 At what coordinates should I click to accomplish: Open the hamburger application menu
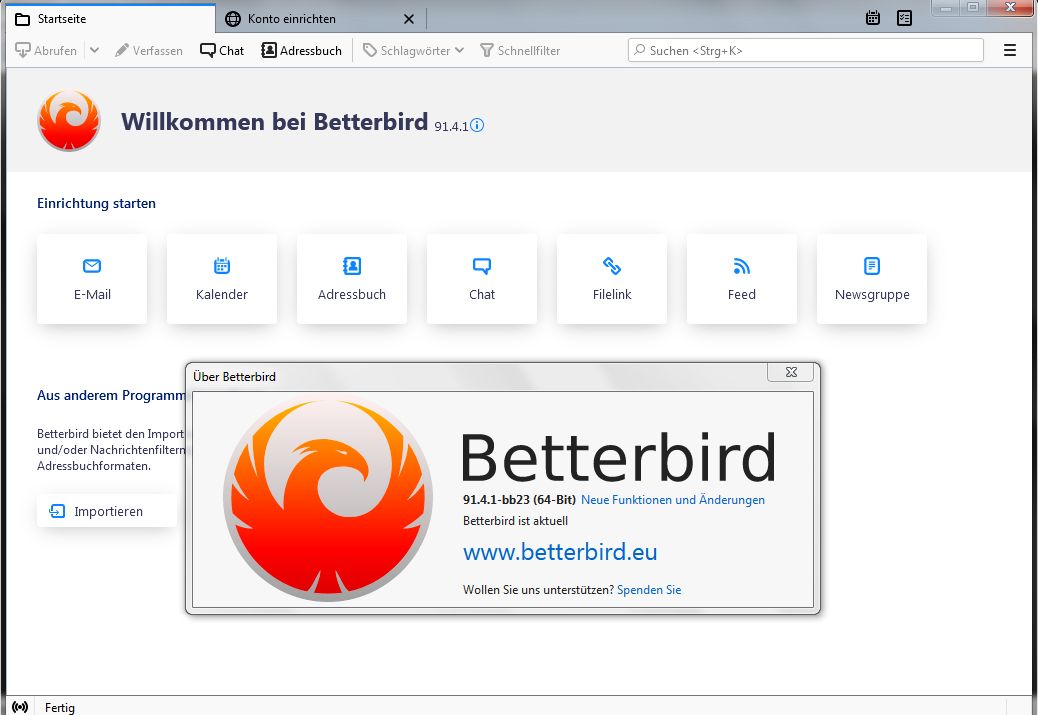1010,50
